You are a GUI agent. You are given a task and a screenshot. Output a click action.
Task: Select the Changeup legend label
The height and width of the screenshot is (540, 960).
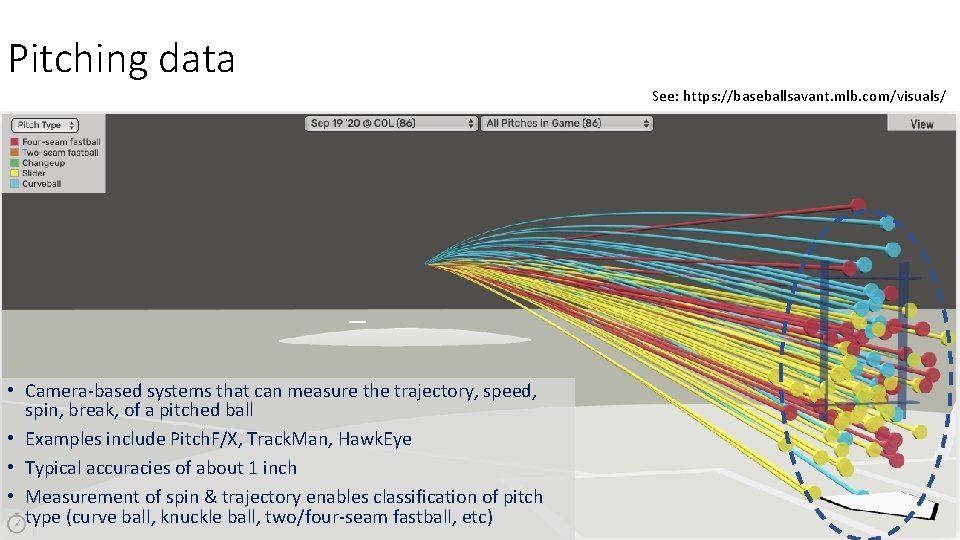tap(43, 163)
